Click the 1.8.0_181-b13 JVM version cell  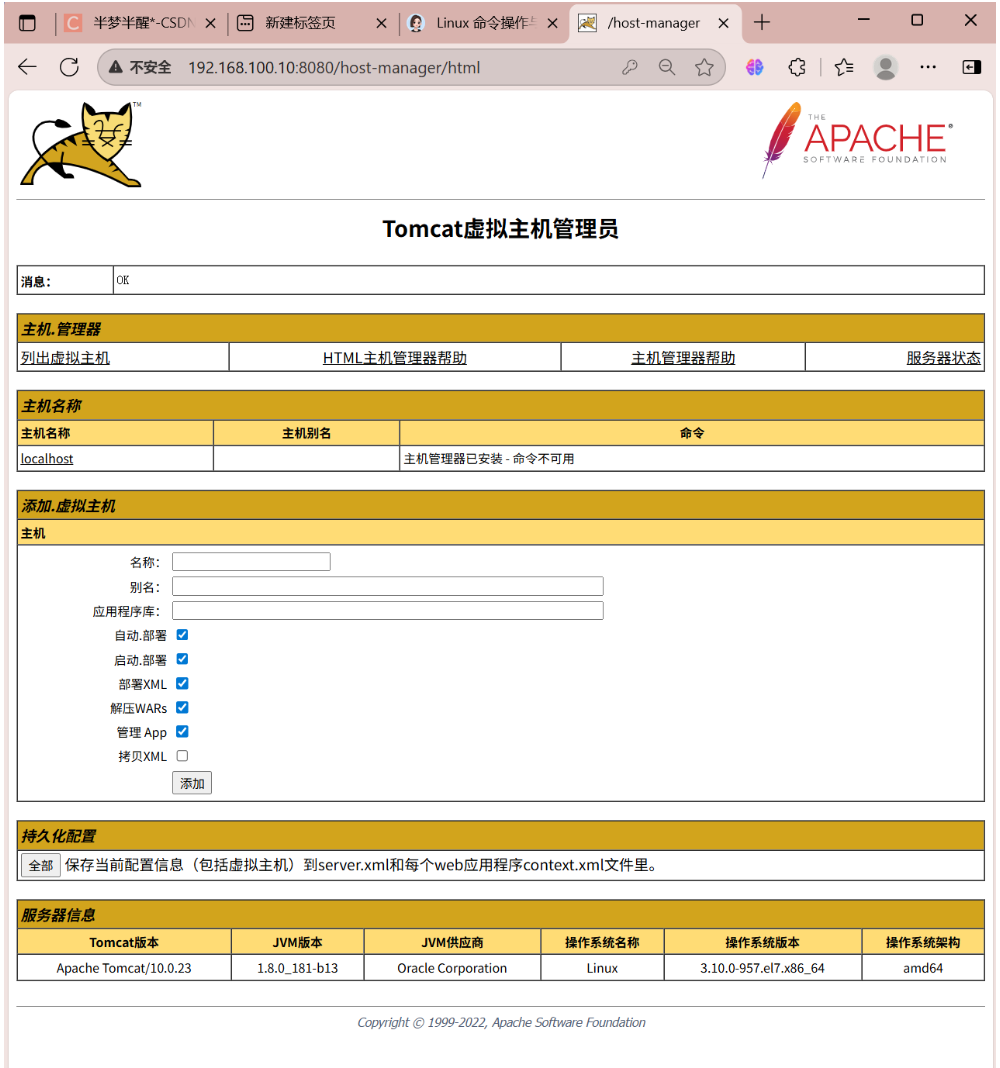click(298, 968)
